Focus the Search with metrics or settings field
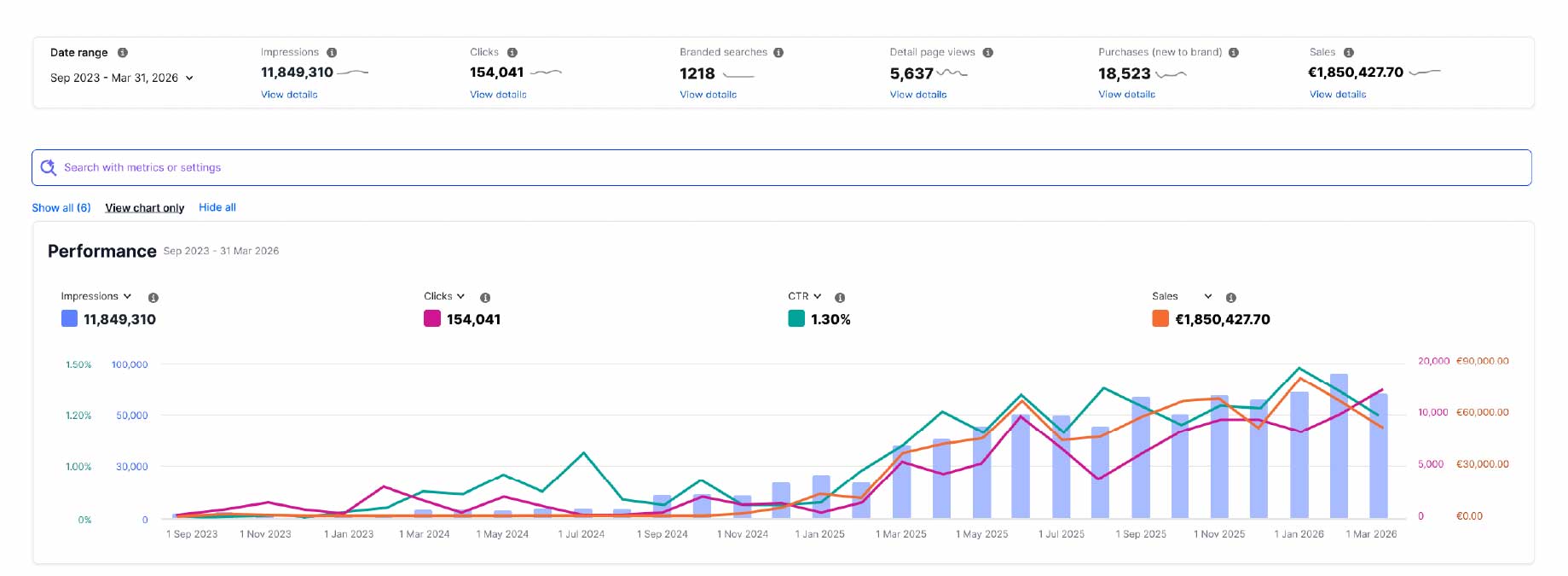This screenshot has height=576, width=1568. [x=782, y=167]
